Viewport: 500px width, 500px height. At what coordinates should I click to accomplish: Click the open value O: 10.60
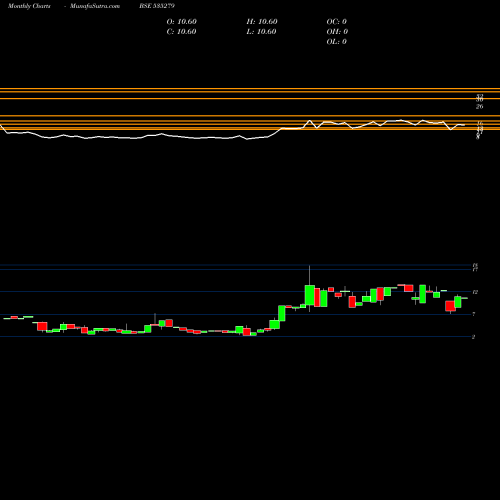(x=182, y=22)
